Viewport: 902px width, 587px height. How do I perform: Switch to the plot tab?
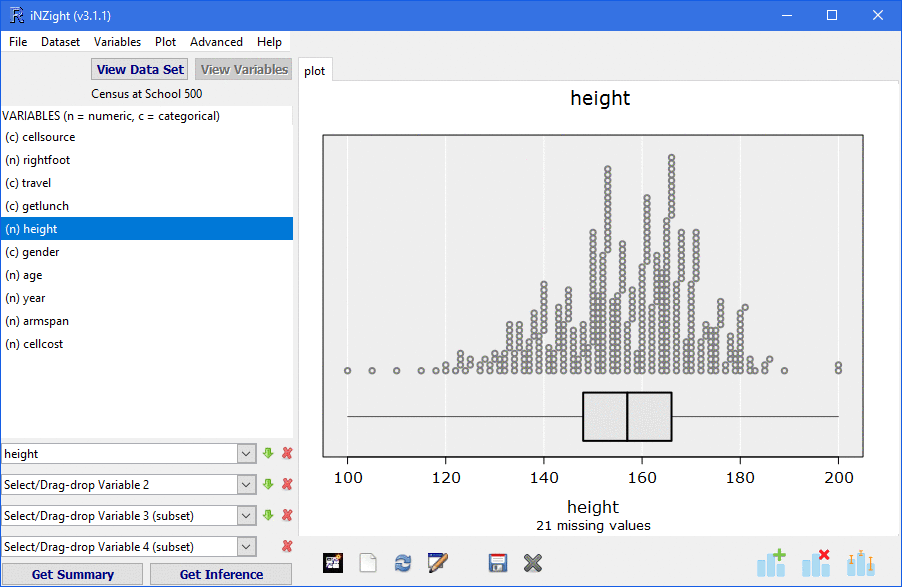point(315,71)
